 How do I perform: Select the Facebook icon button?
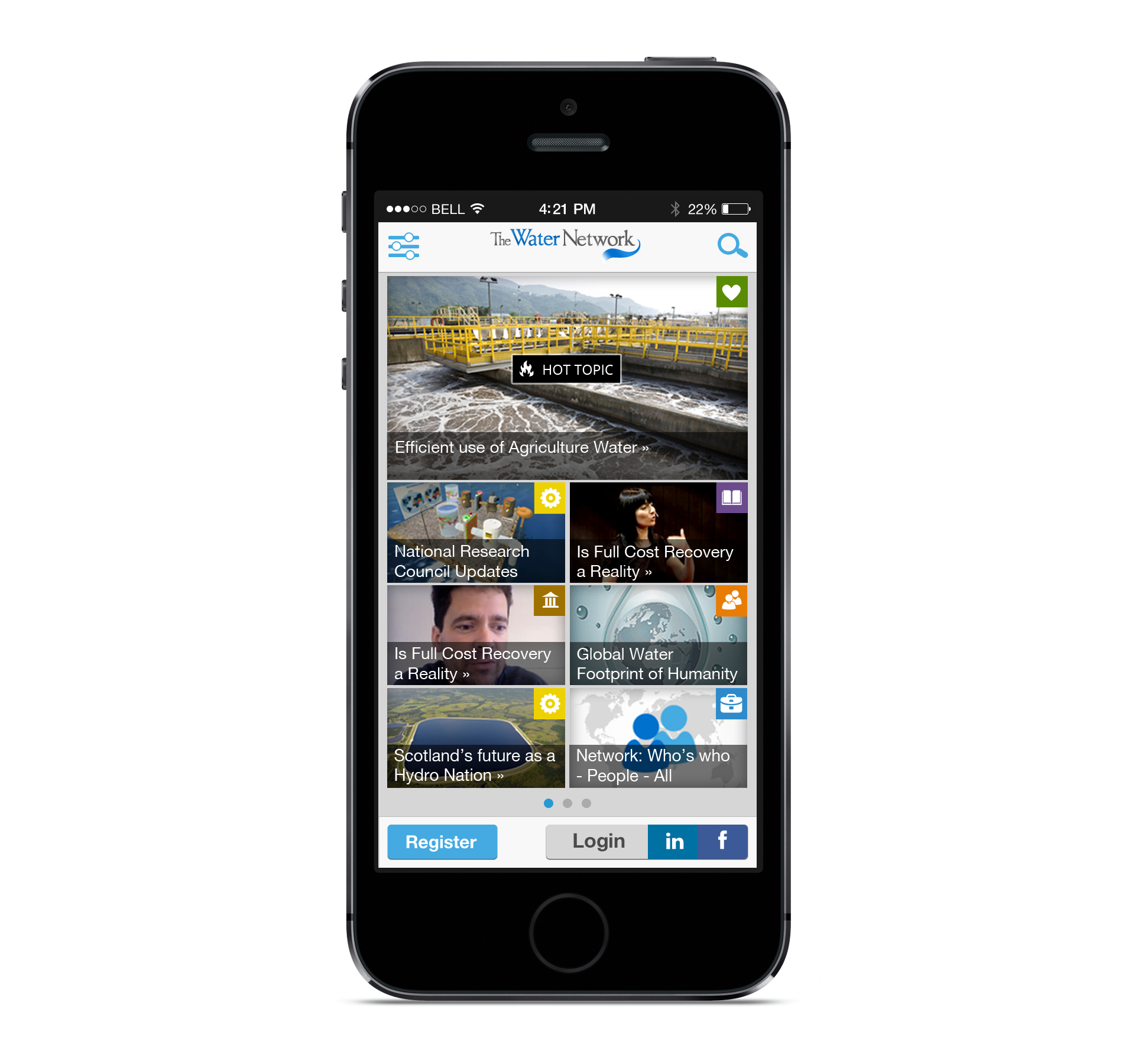[735, 842]
